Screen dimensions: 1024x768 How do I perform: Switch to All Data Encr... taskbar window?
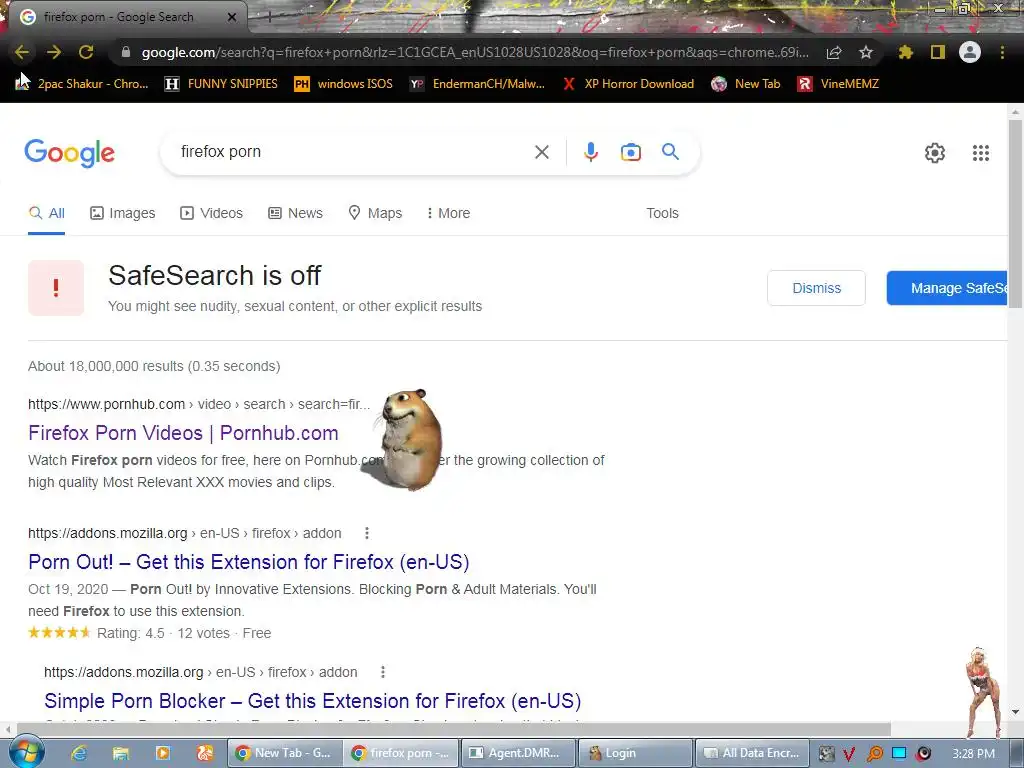[x=752, y=753]
